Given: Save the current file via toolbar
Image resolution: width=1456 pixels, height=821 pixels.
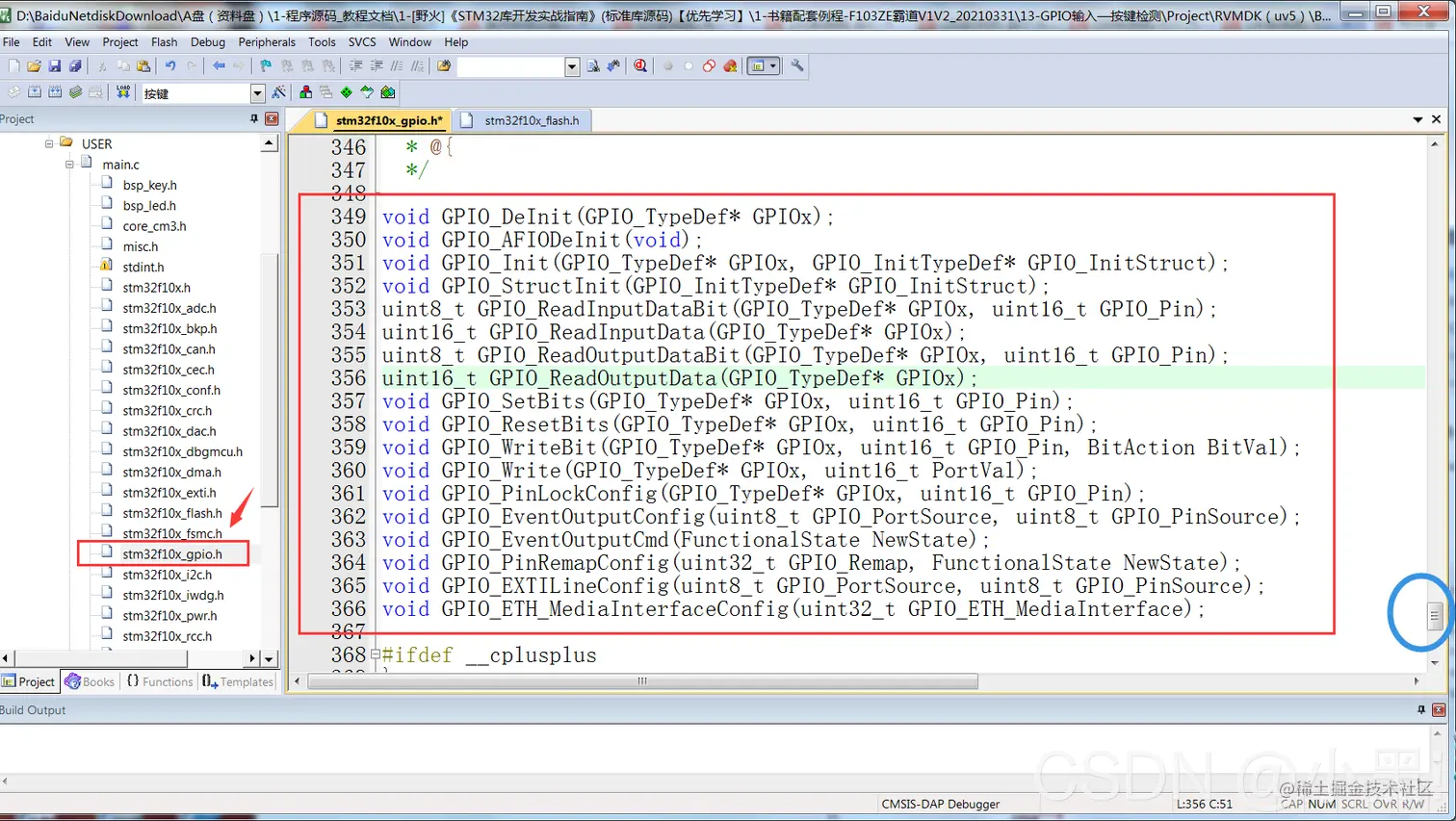Looking at the screenshot, I should click(x=55, y=66).
